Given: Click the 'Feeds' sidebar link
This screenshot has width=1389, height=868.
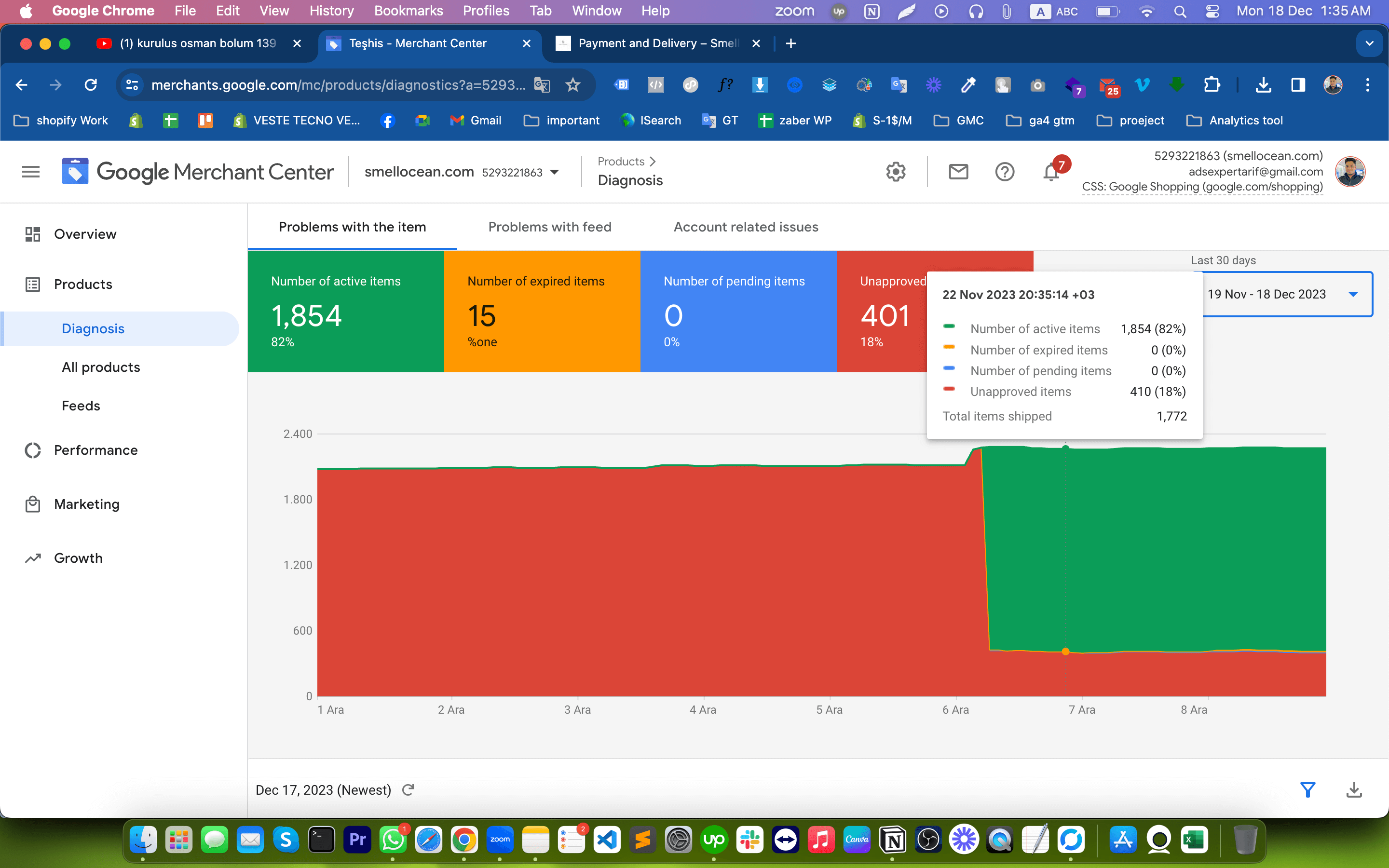Looking at the screenshot, I should [80, 405].
